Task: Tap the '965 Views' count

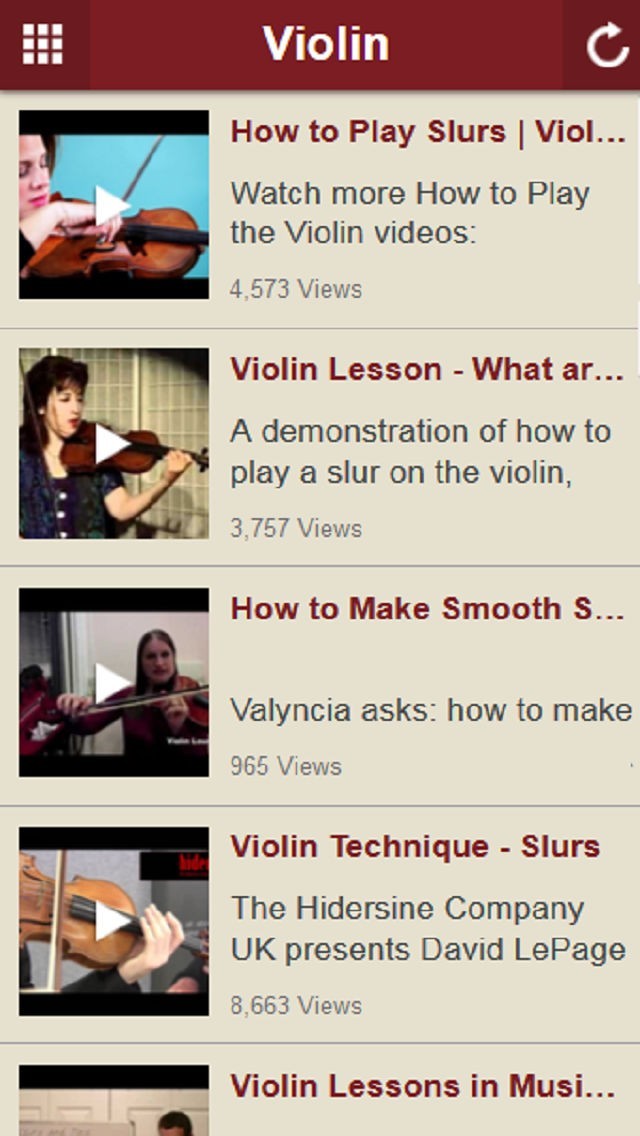Action: pos(286,767)
